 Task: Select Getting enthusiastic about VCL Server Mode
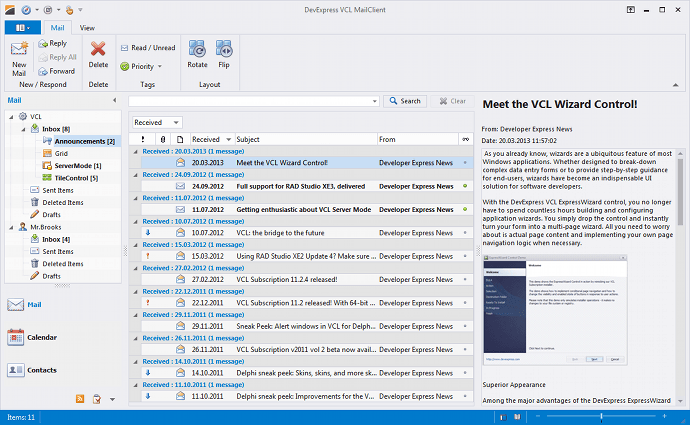point(304,210)
